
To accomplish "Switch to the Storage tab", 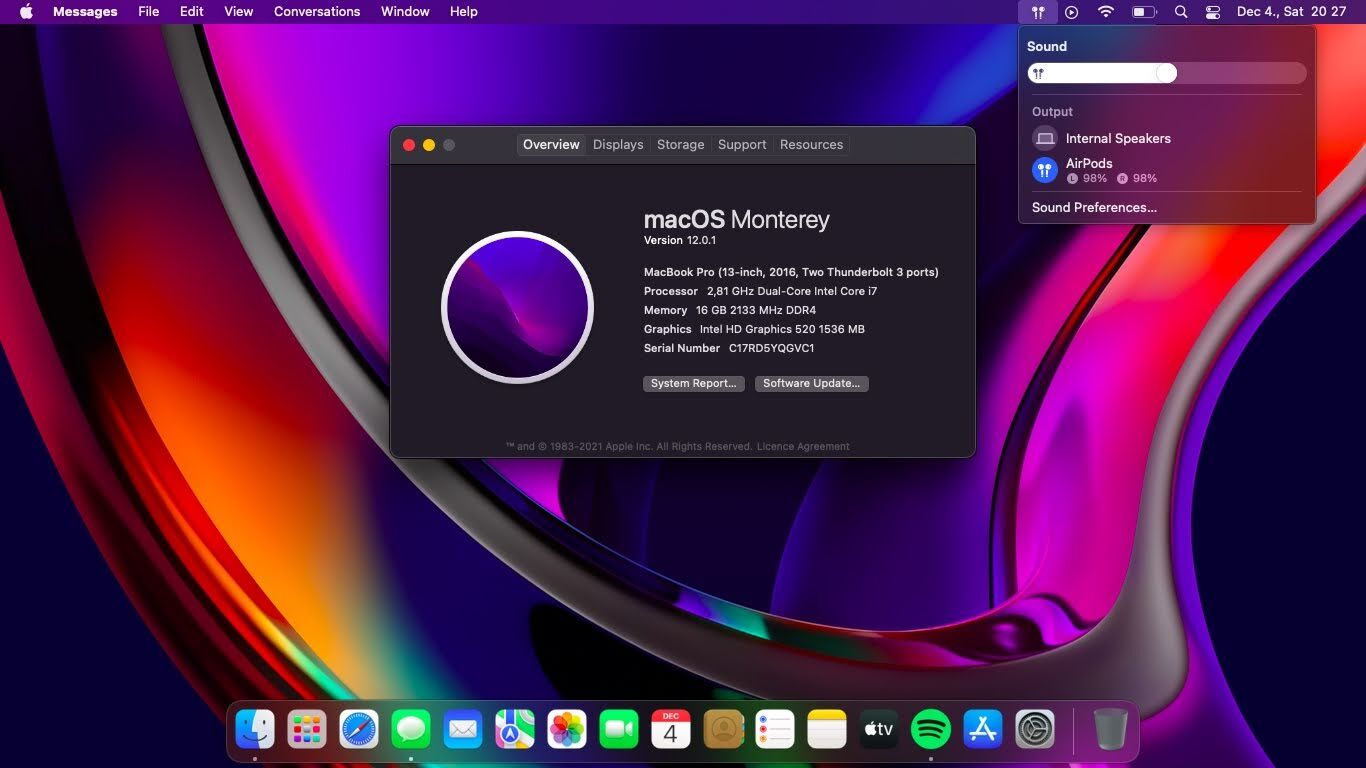I will (x=681, y=144).
